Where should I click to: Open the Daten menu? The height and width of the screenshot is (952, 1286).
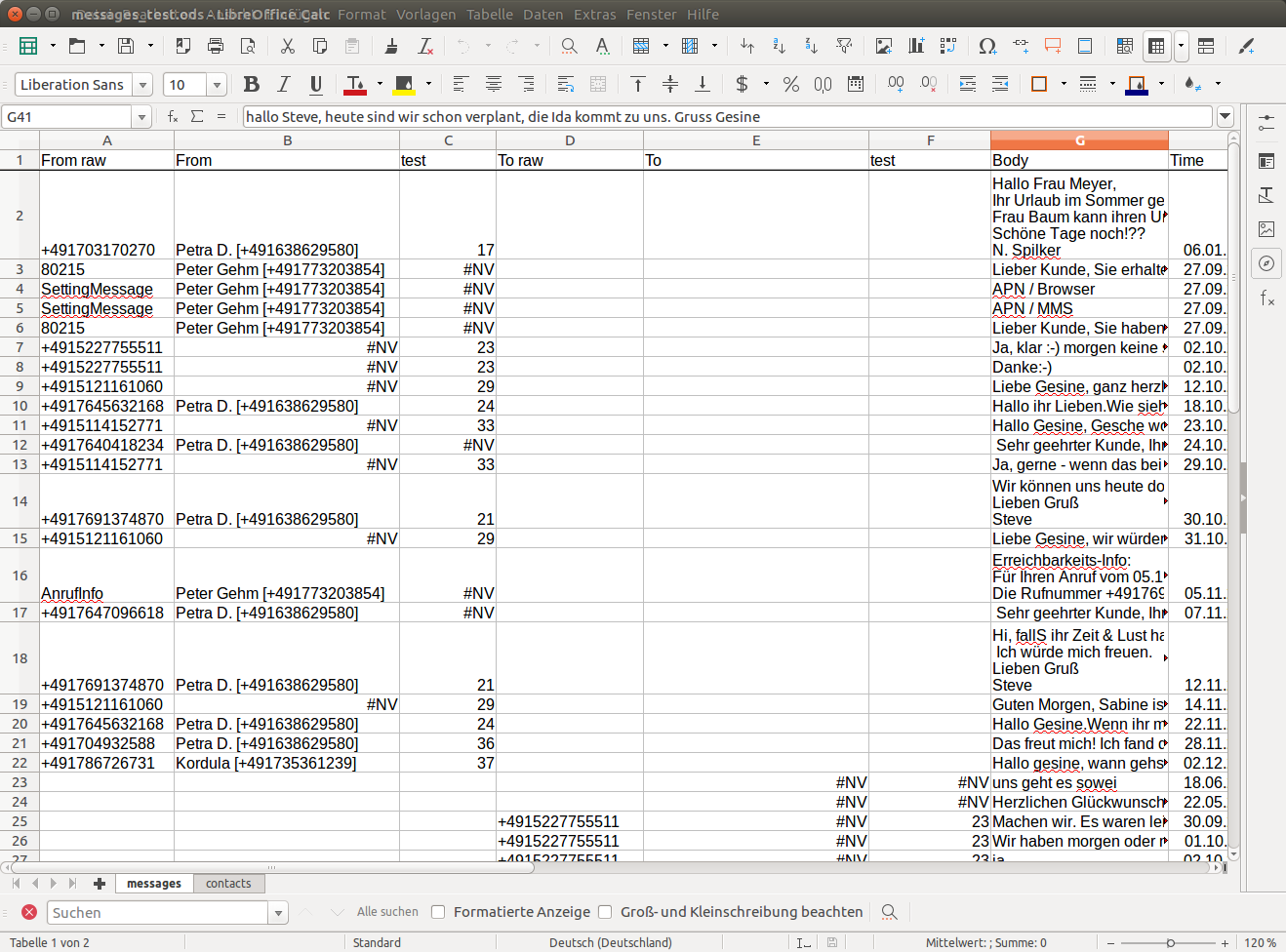[x=543, y=15]
